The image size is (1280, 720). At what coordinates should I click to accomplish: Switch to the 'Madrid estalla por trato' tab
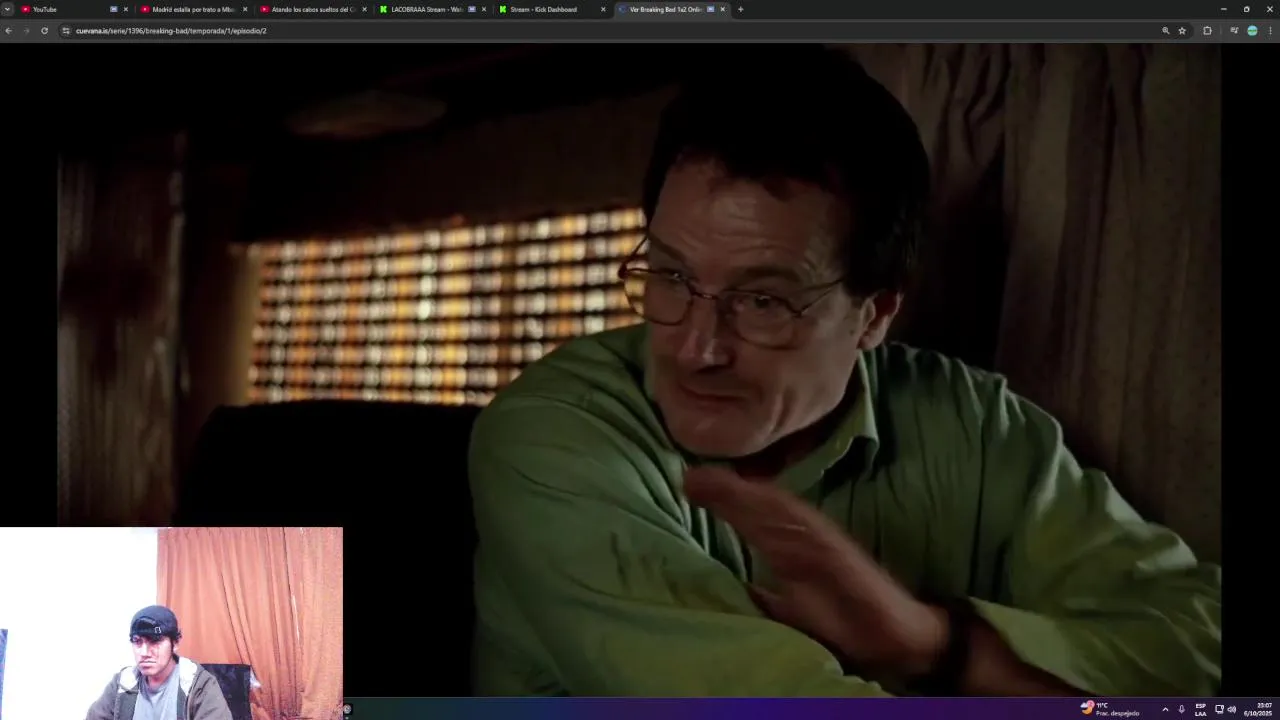(x=193, y=9)
